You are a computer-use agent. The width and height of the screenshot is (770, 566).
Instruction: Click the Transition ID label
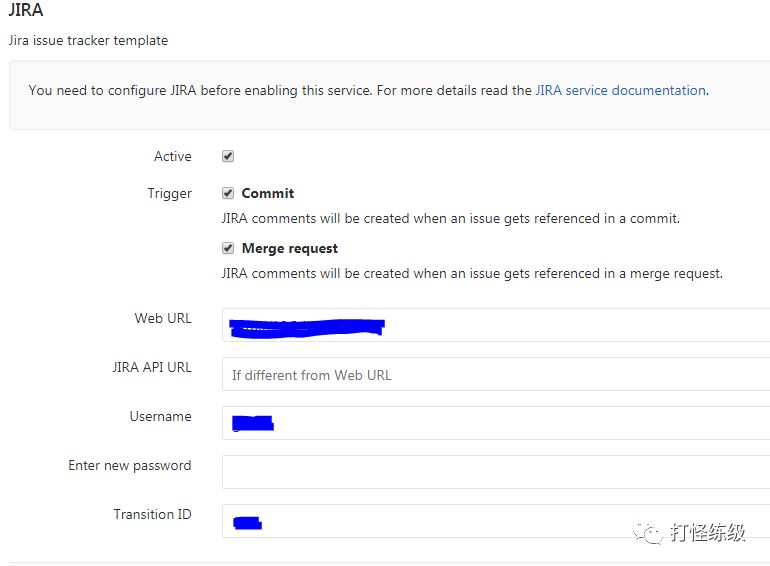point(152,514)
